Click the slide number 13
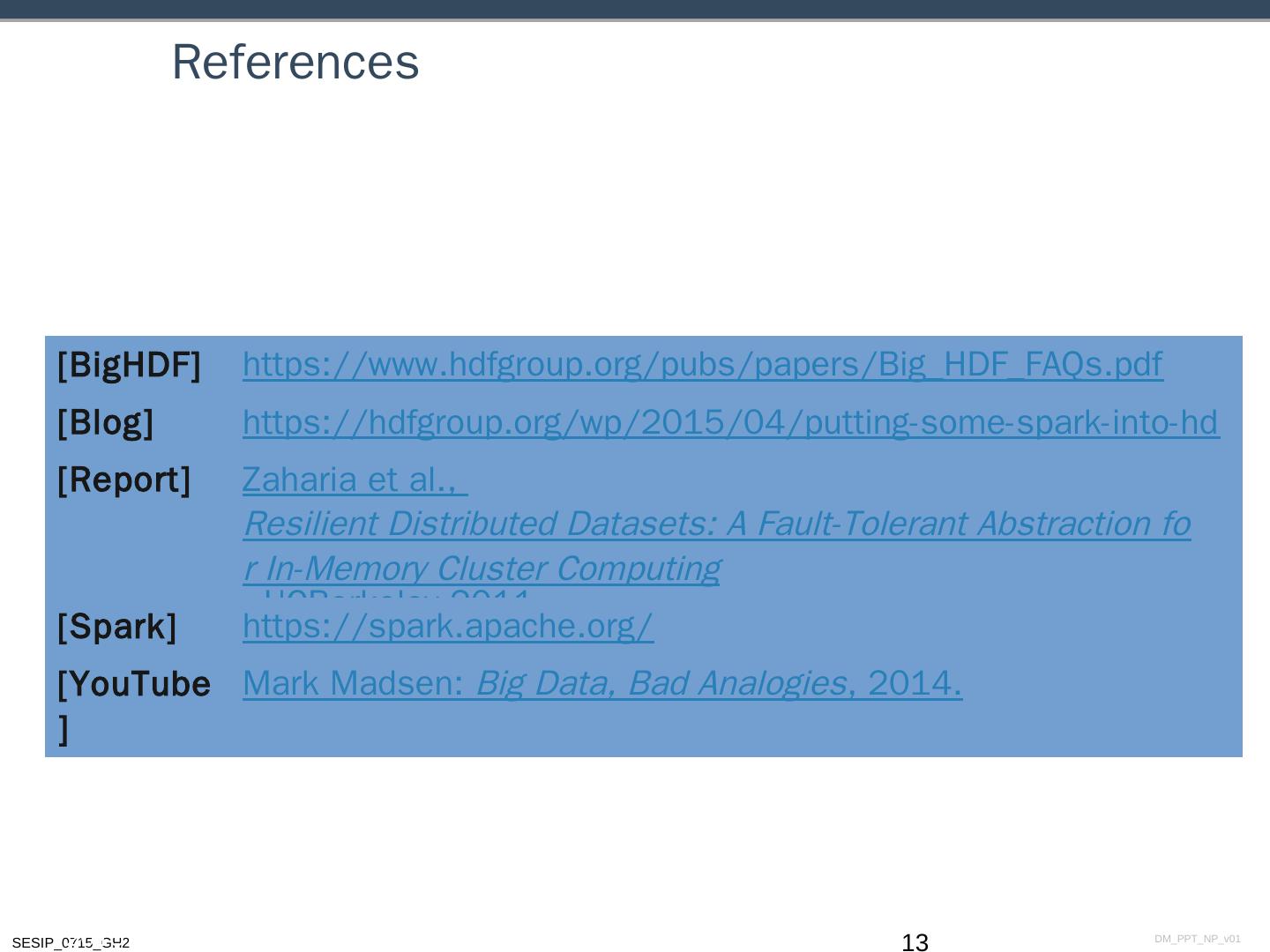Screen dimensions: 1270x952 point(915,942)
